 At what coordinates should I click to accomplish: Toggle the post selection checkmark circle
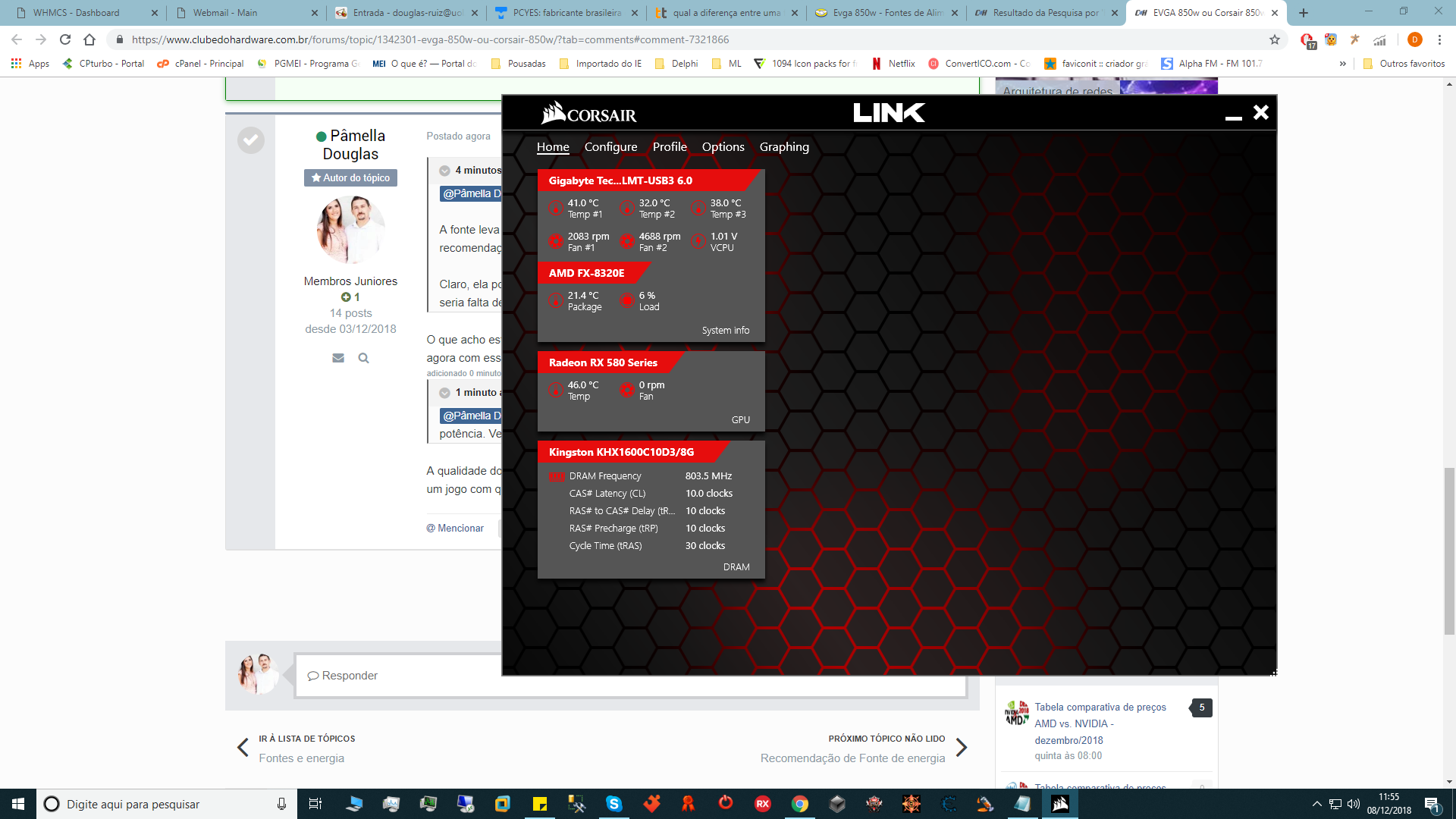coord(251,140)
